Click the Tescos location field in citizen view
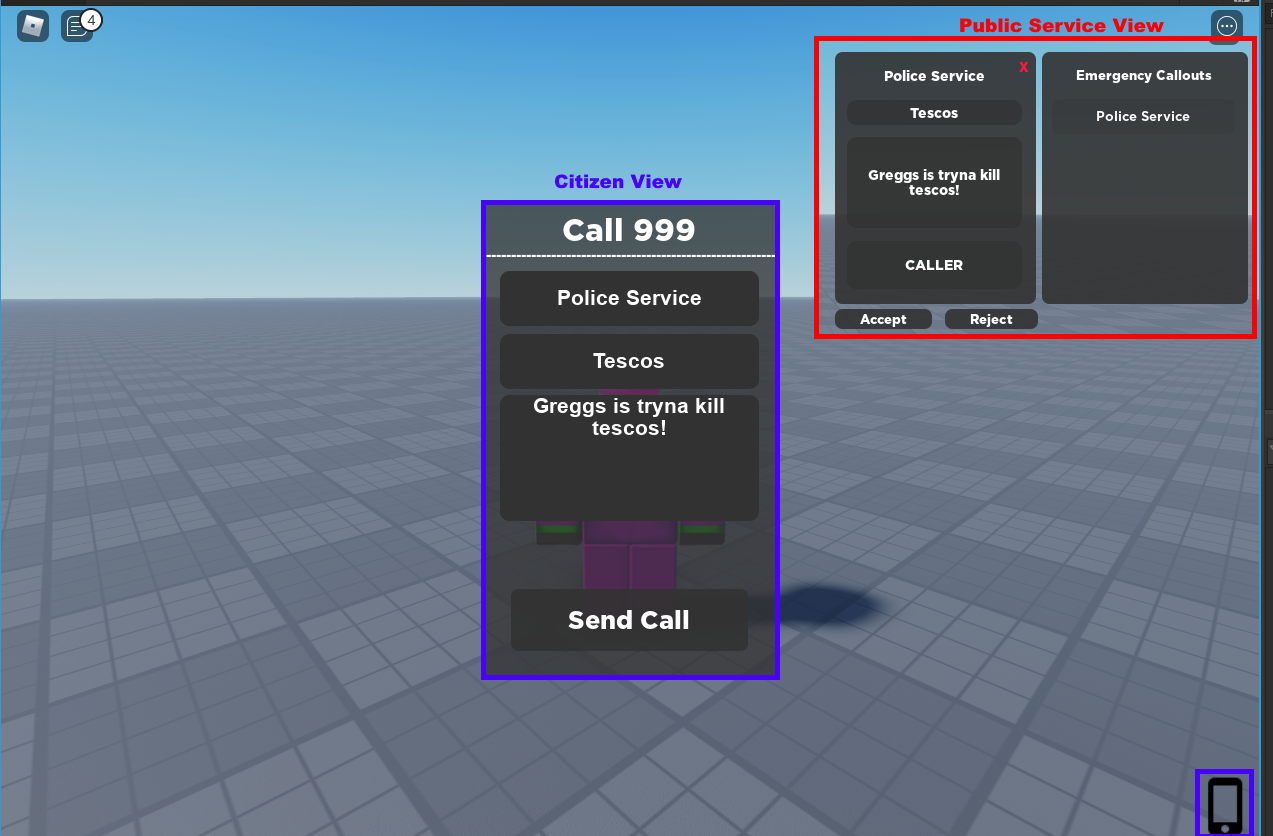The image size is (1273, 836). [629, 361]
